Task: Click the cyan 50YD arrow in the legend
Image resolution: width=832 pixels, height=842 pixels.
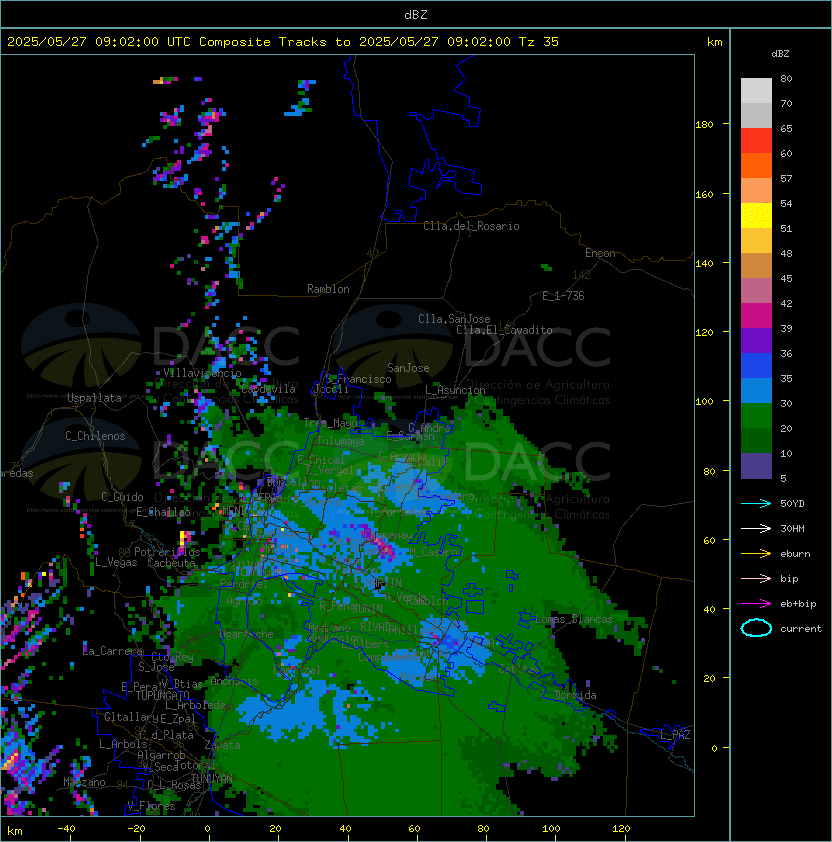Action: [756, 503]
